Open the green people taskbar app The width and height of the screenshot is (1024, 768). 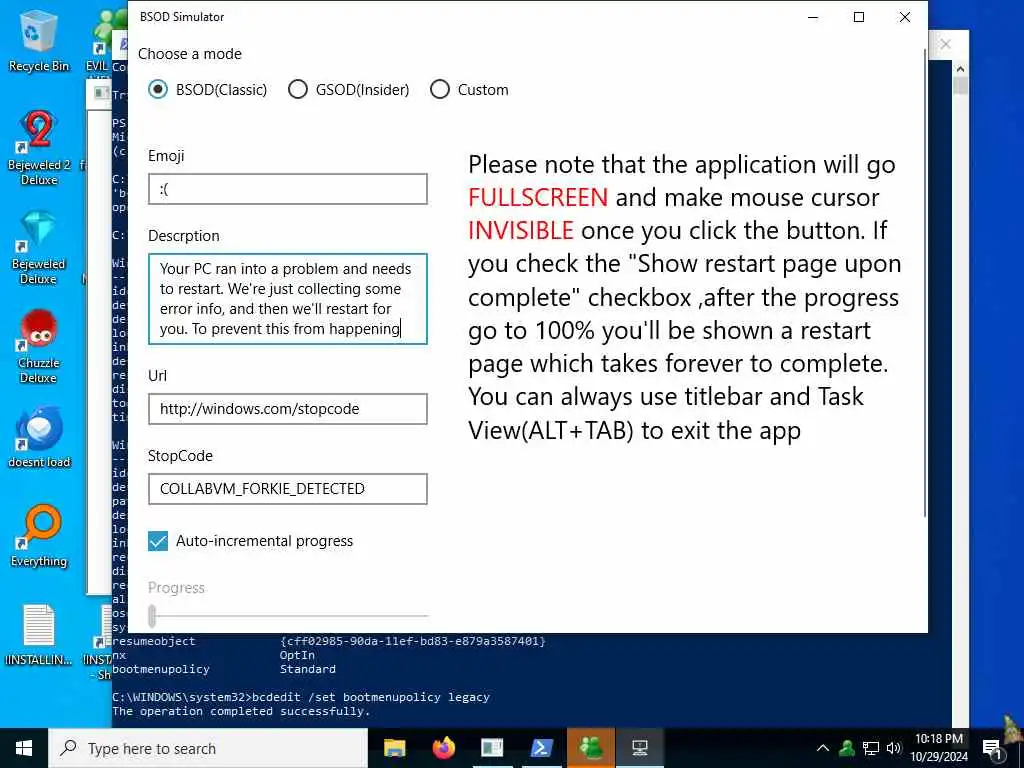click(x=590, y=748)
